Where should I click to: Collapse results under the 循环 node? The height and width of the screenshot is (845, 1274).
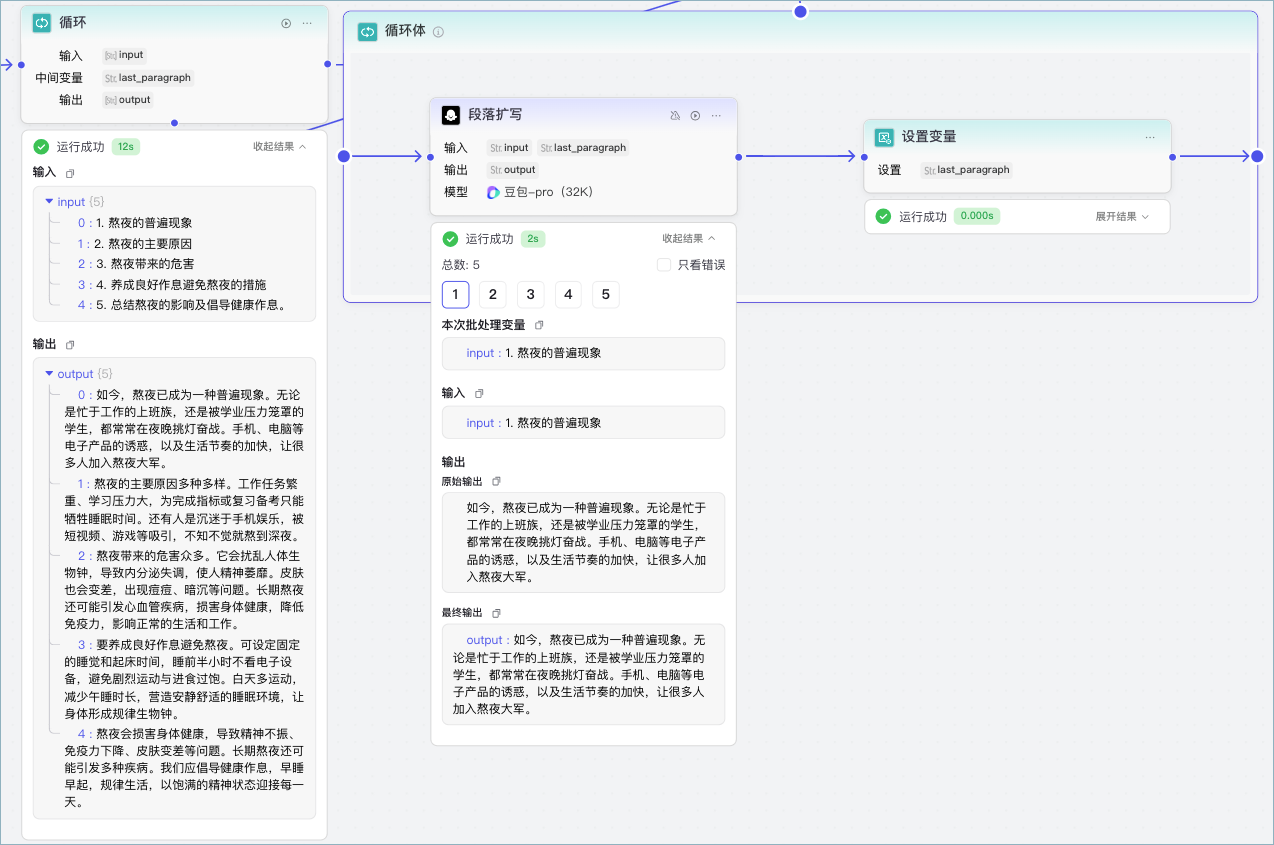click(279, 146)
